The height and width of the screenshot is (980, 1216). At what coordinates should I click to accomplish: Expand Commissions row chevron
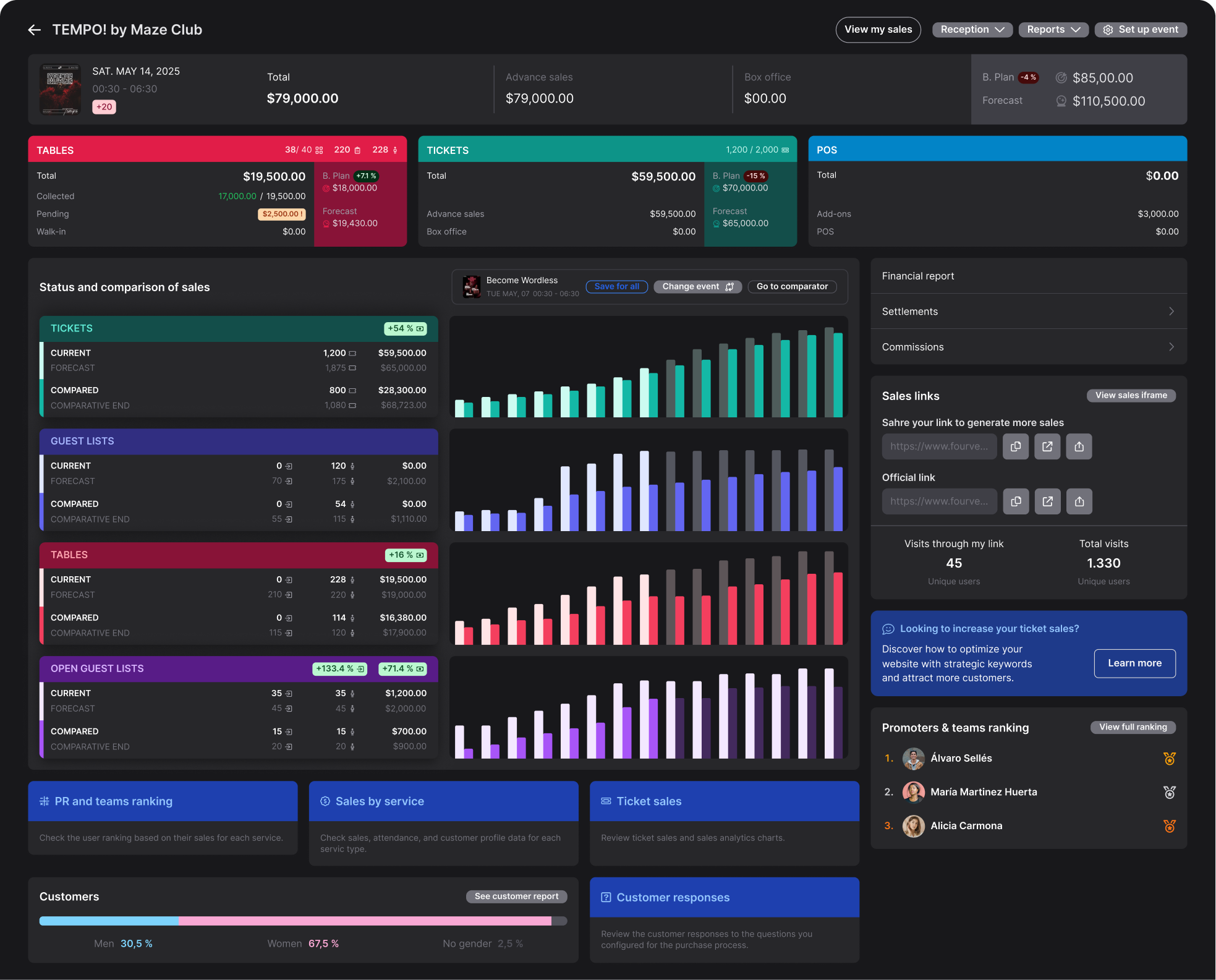point(1171,347)
